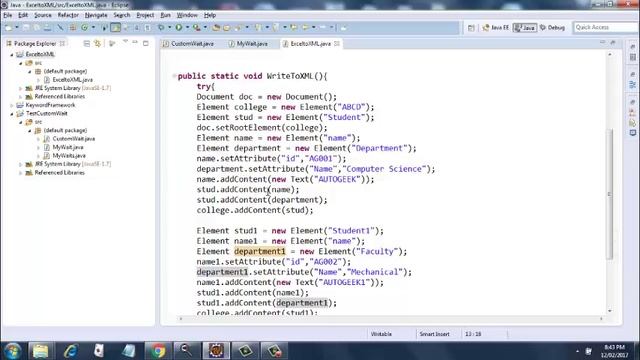Open the Source menu

[42, 15]
